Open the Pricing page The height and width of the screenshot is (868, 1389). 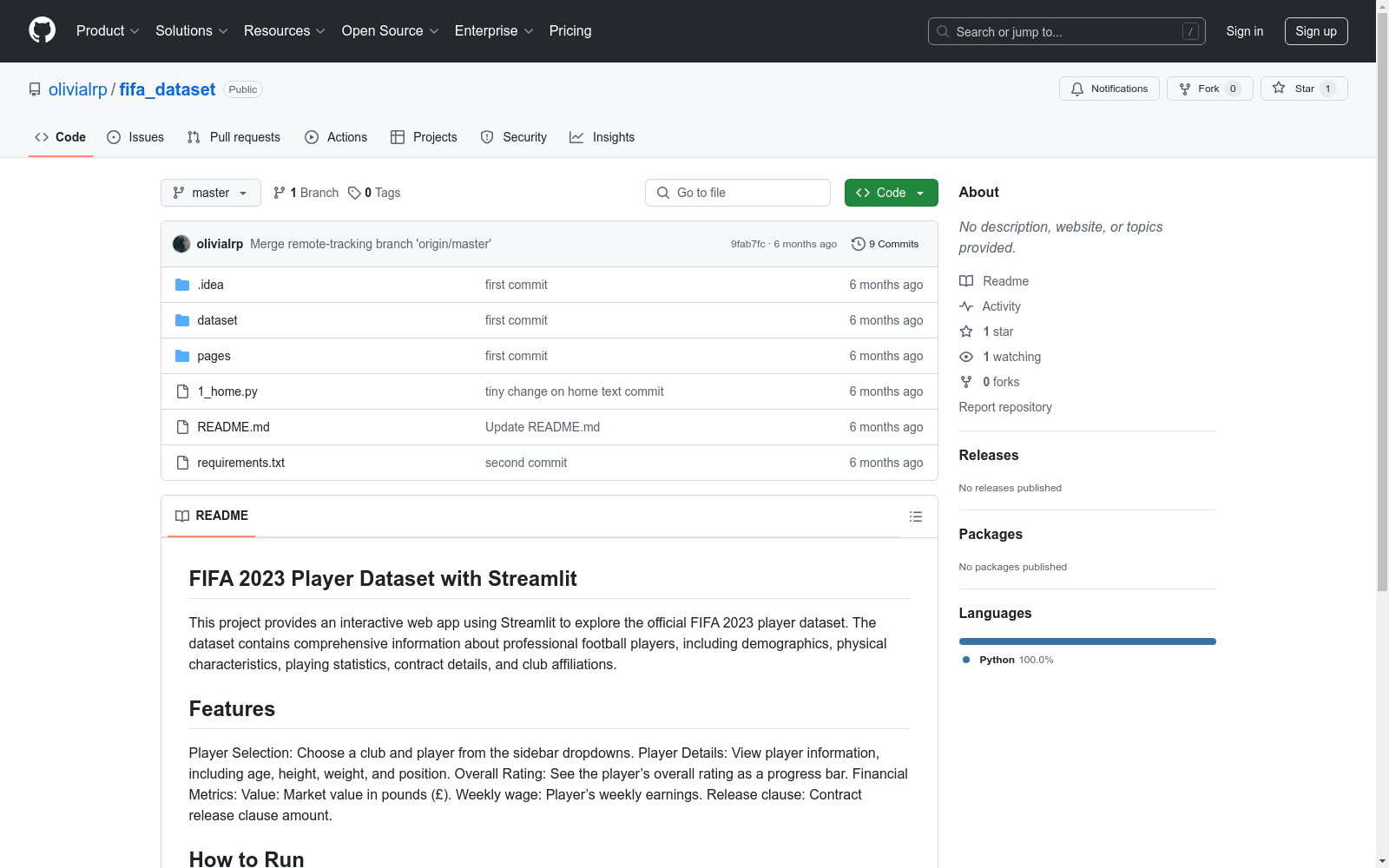[x=570, y=31]
